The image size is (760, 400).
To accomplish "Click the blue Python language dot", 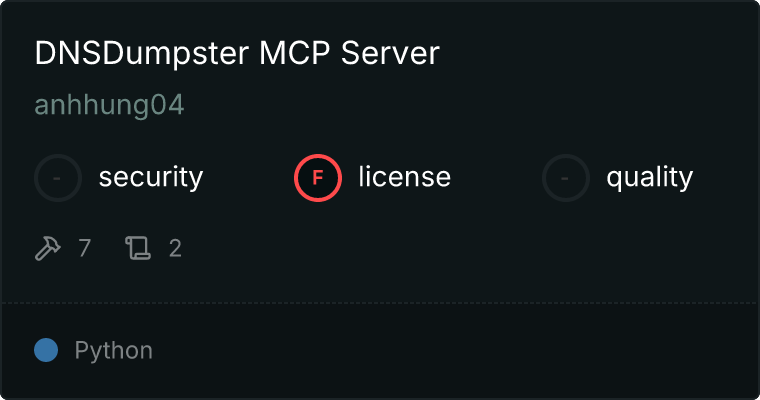I will click(x=46, y=350).
